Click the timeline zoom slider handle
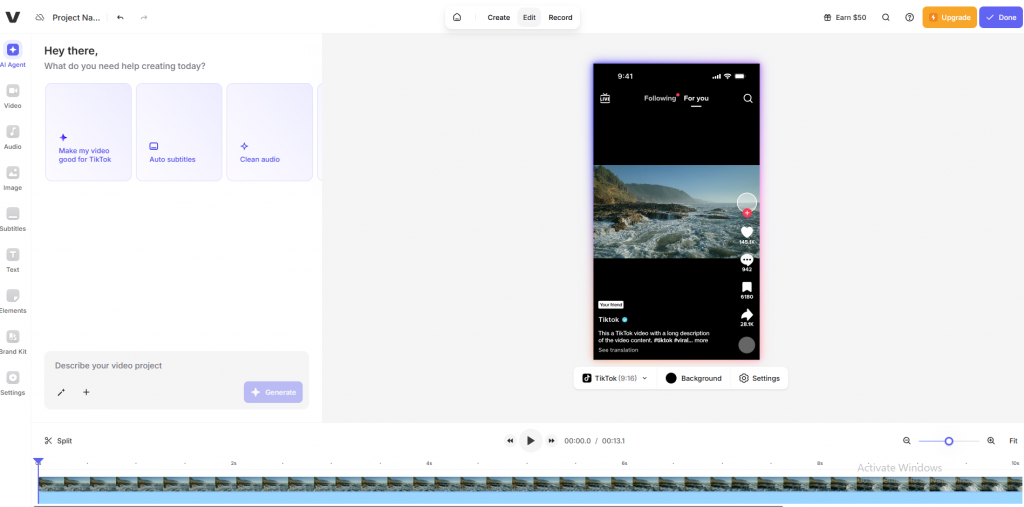Image resolution: width=1024 pixels, height=507 pixels. tap(949, 441)
